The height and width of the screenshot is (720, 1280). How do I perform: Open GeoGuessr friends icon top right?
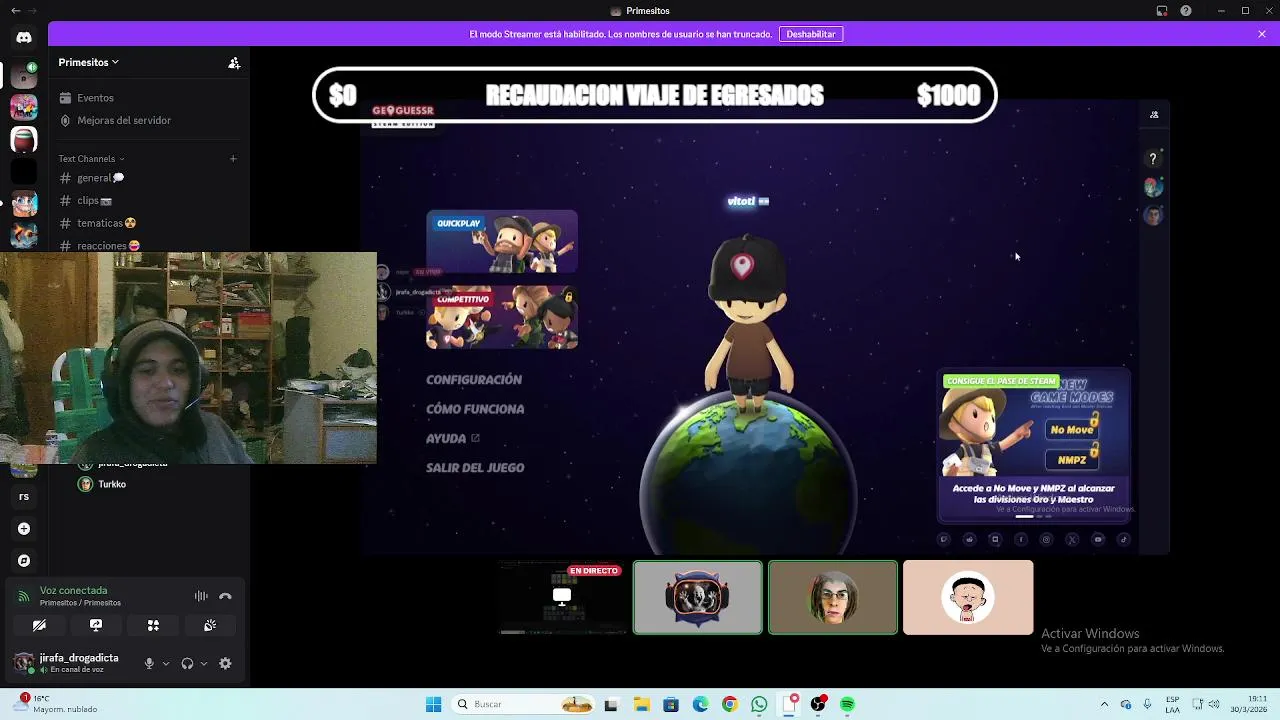click(1154, 115)
